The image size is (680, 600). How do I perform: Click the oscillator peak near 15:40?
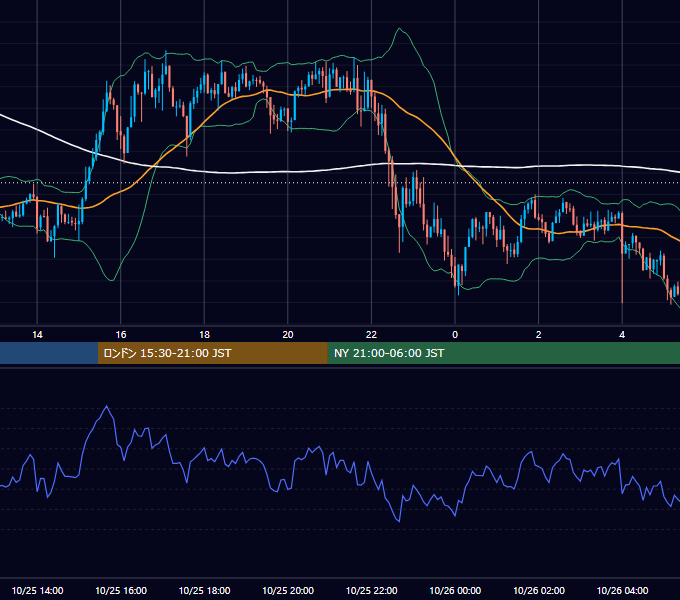tap(107, 407)
